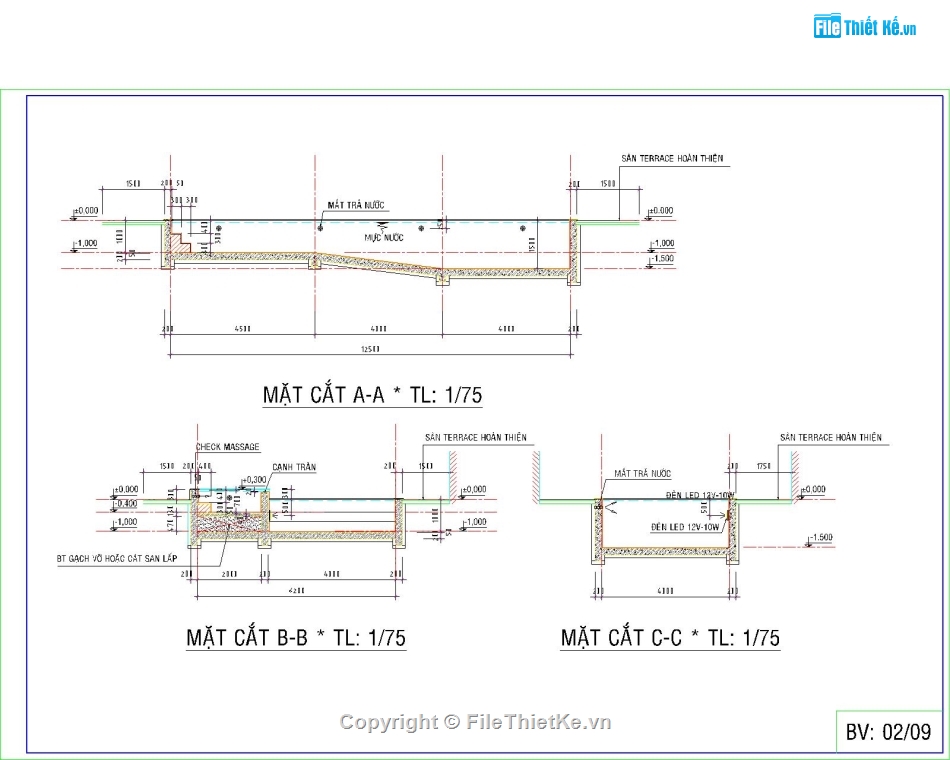Click the upper "ĐÈN LED 12V-10W" label

(700, 495)
